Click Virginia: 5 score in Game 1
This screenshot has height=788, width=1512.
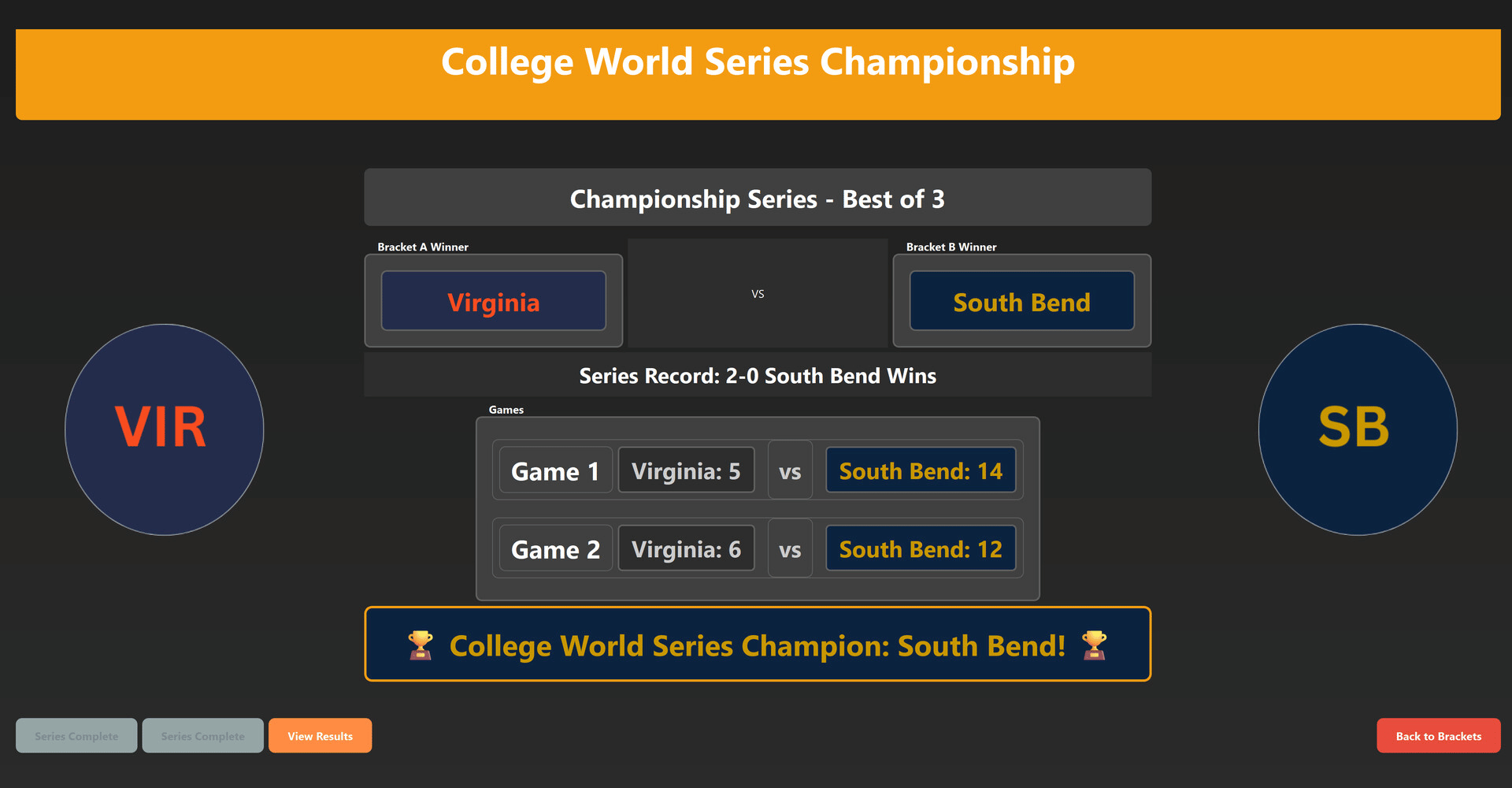pos(686,471)
